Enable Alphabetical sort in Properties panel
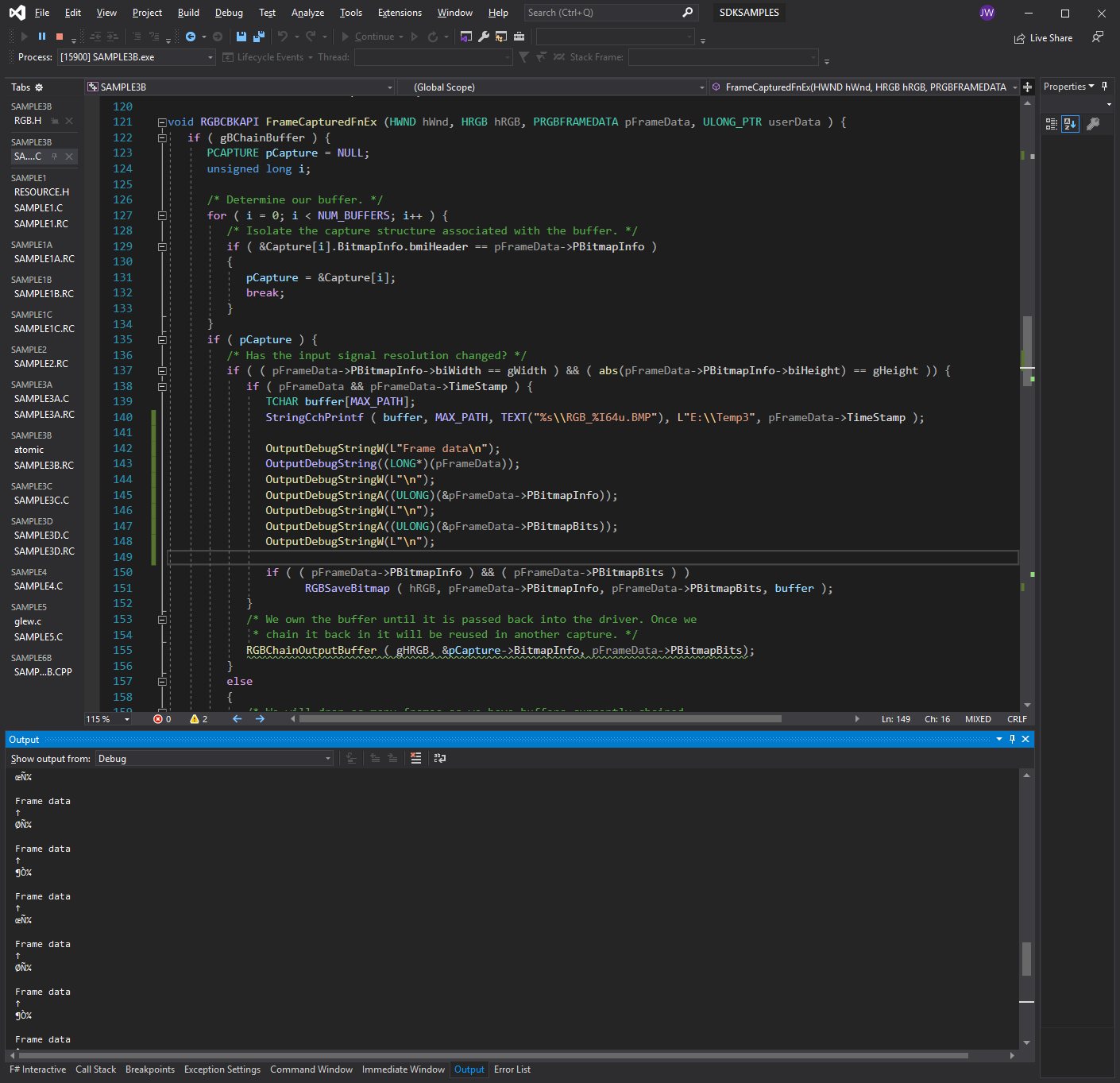This screenshot has width=1120, height=1083. pos(1070,124)
